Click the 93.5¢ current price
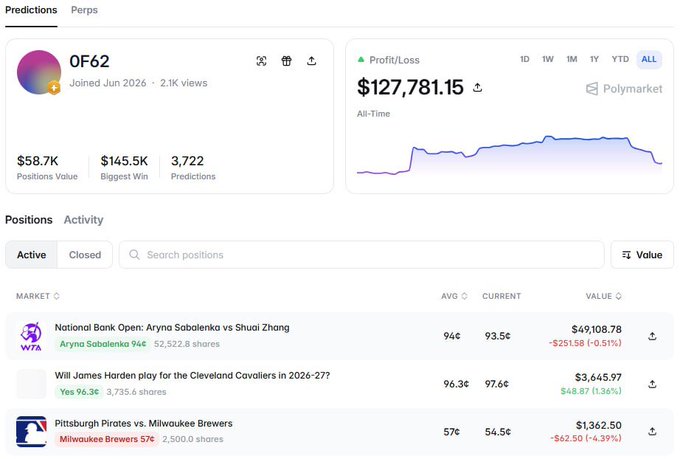This screenshot has height=459, width=680. tap(497, 336)
